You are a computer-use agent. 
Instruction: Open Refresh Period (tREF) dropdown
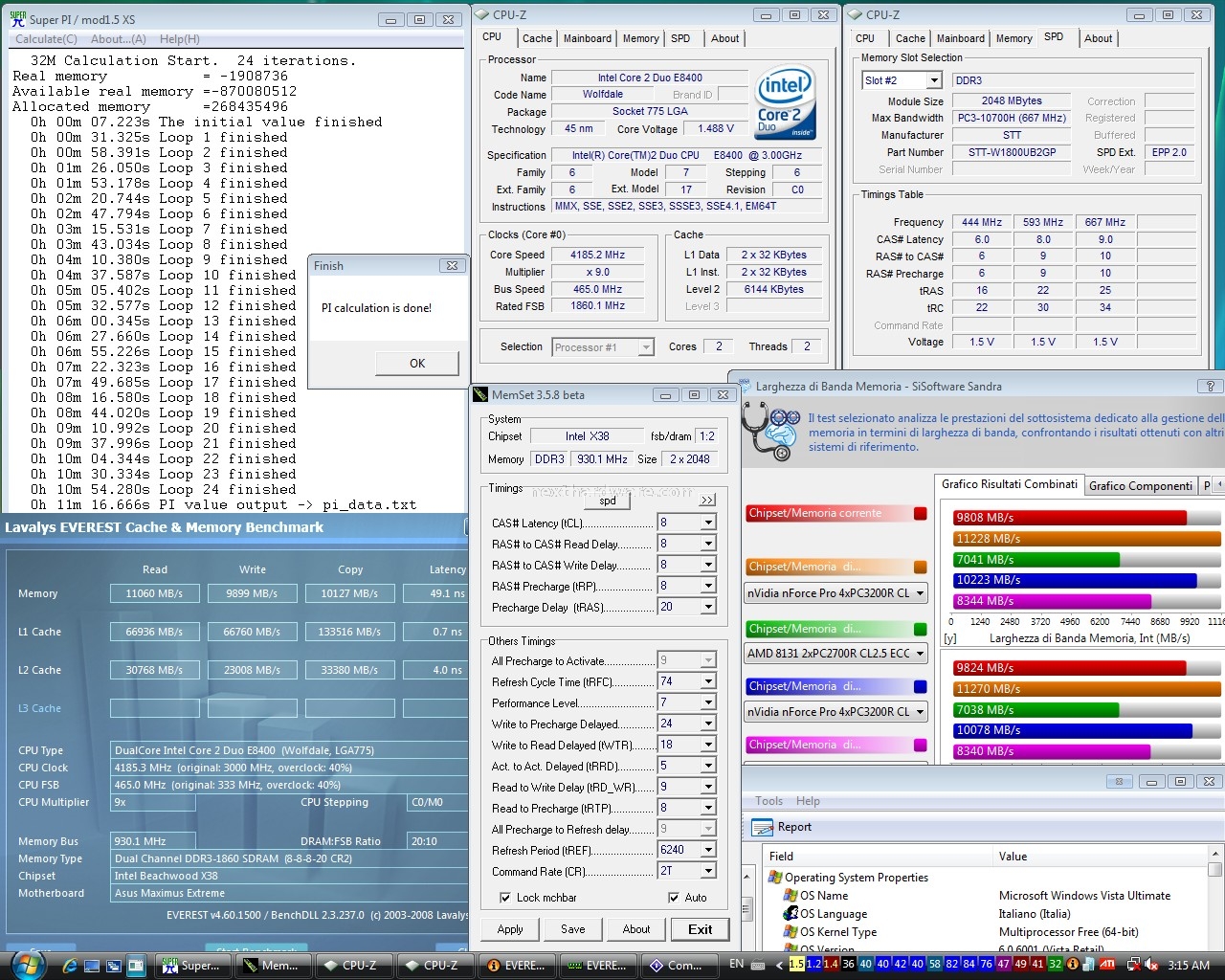point(708,850)
